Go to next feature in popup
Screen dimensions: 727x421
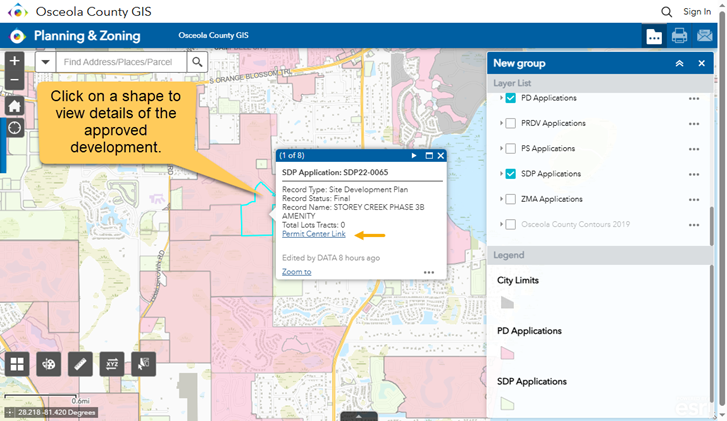414,155
